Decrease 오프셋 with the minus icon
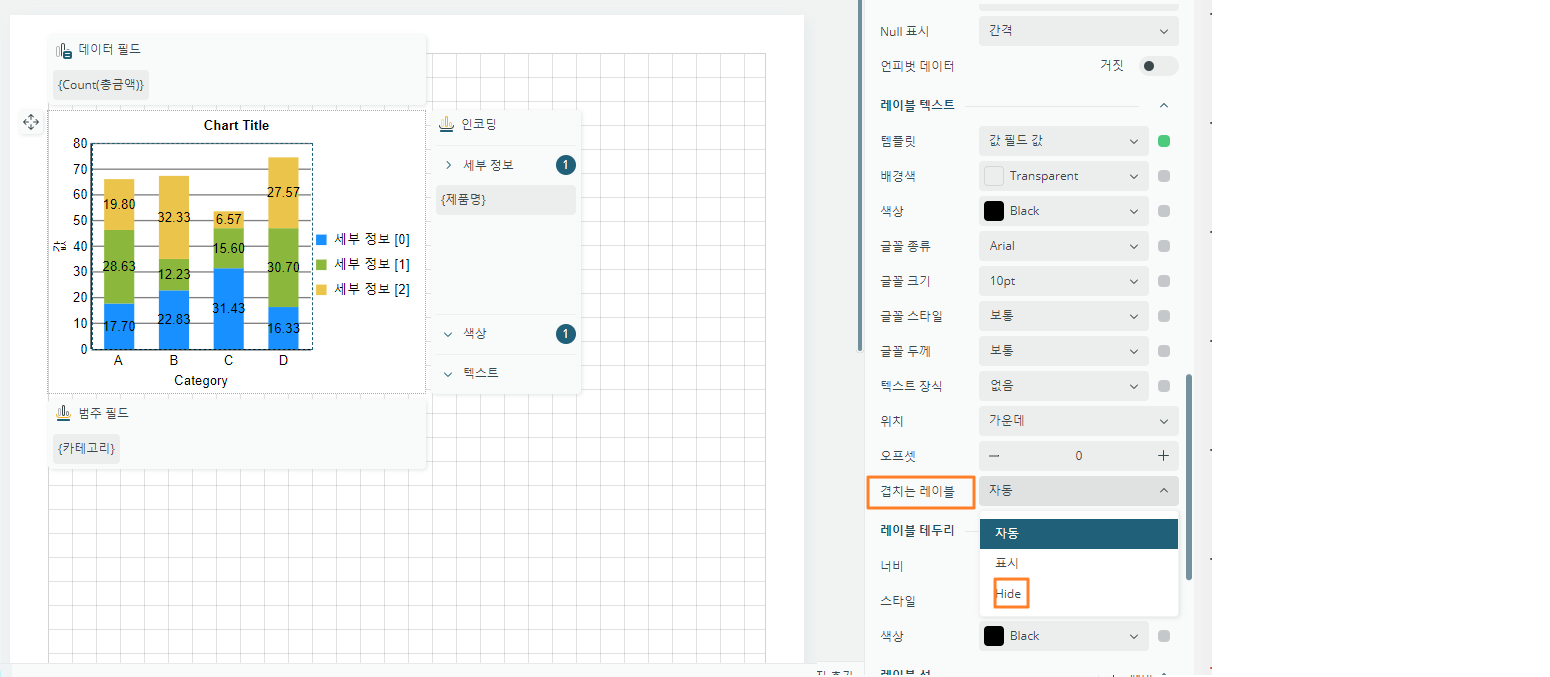The height and width of the screenshot is (677, 1550). pos(994,456)
